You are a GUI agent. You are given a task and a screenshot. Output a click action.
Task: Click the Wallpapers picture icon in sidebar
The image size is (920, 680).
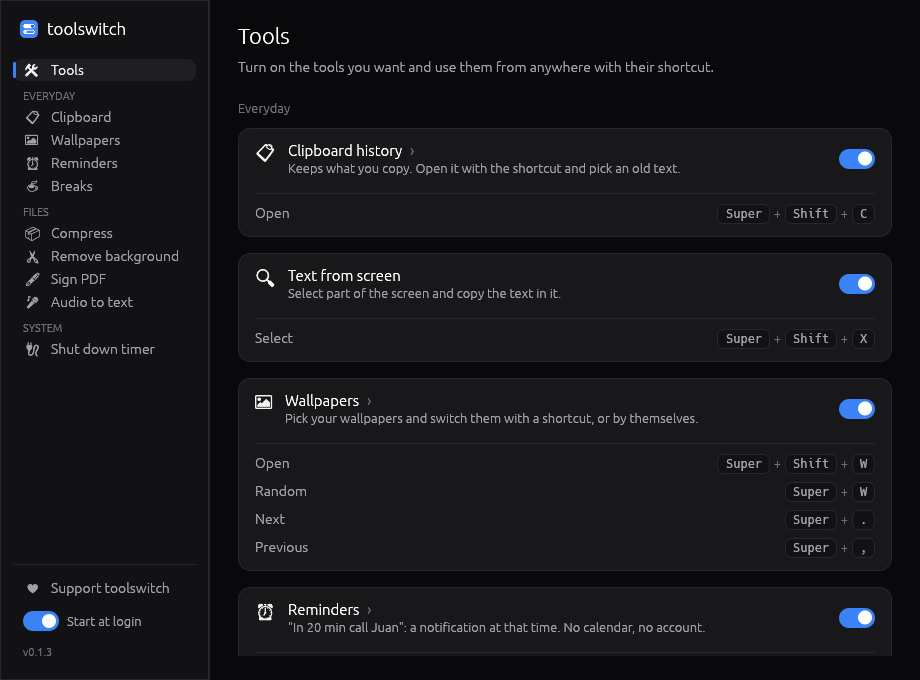[x=32, y=140]
